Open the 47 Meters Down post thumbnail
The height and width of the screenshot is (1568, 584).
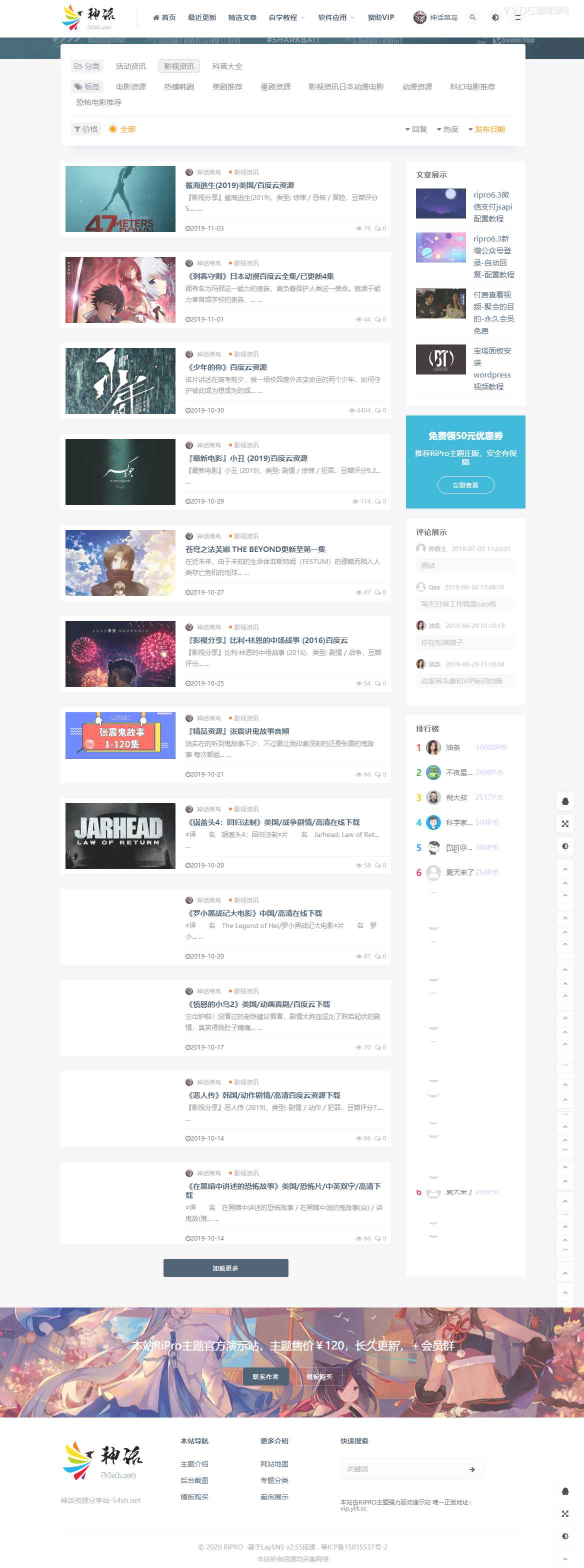120,199
